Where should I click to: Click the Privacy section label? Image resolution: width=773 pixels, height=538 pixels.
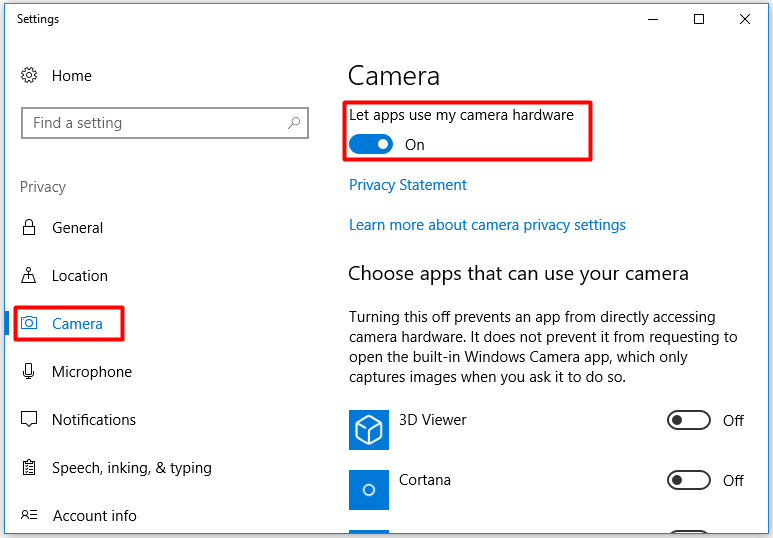[43, 187]
